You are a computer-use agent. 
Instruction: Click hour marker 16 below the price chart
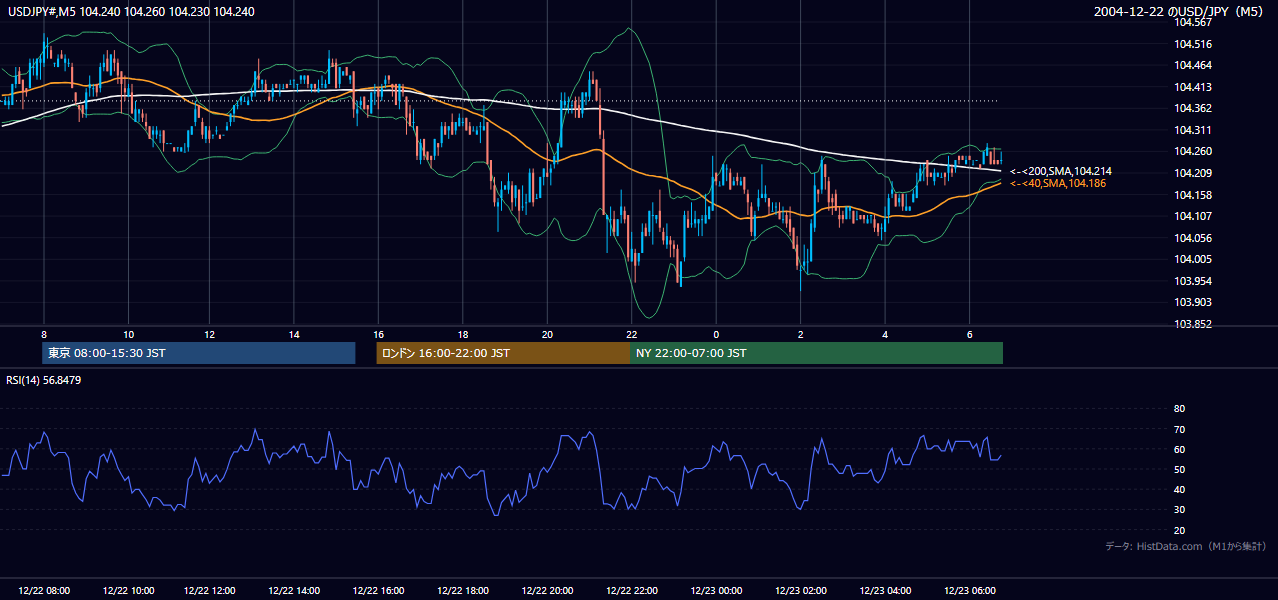coord(379,334)
